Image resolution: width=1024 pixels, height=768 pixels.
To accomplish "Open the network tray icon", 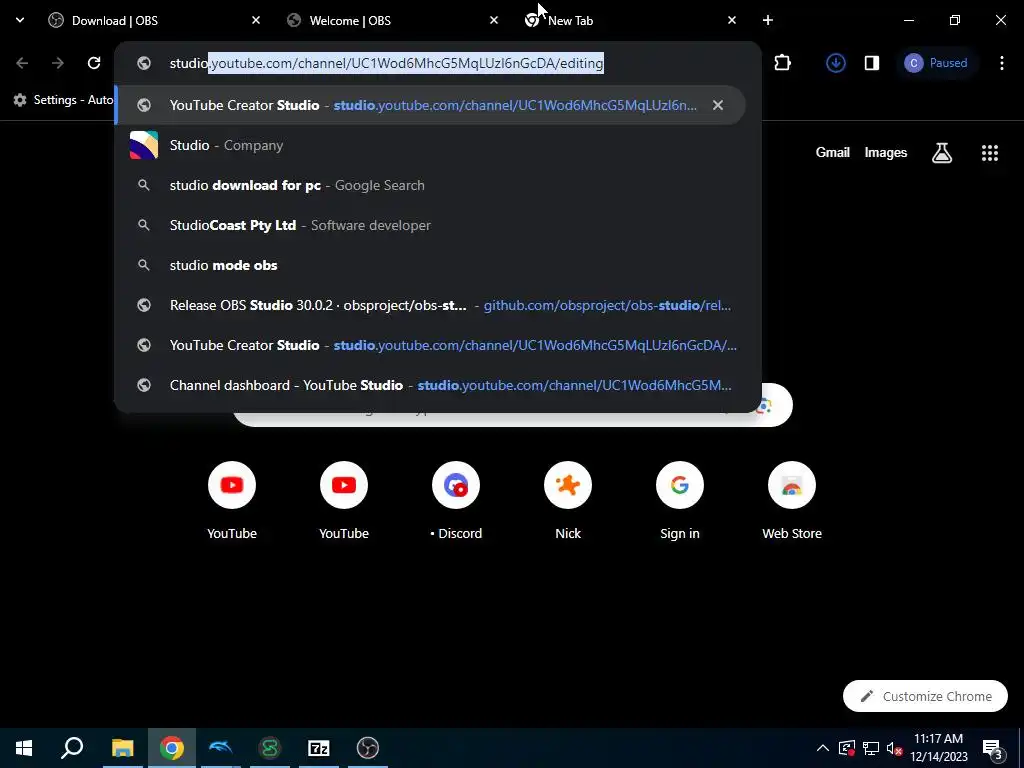I will click(x=871, y=748).
